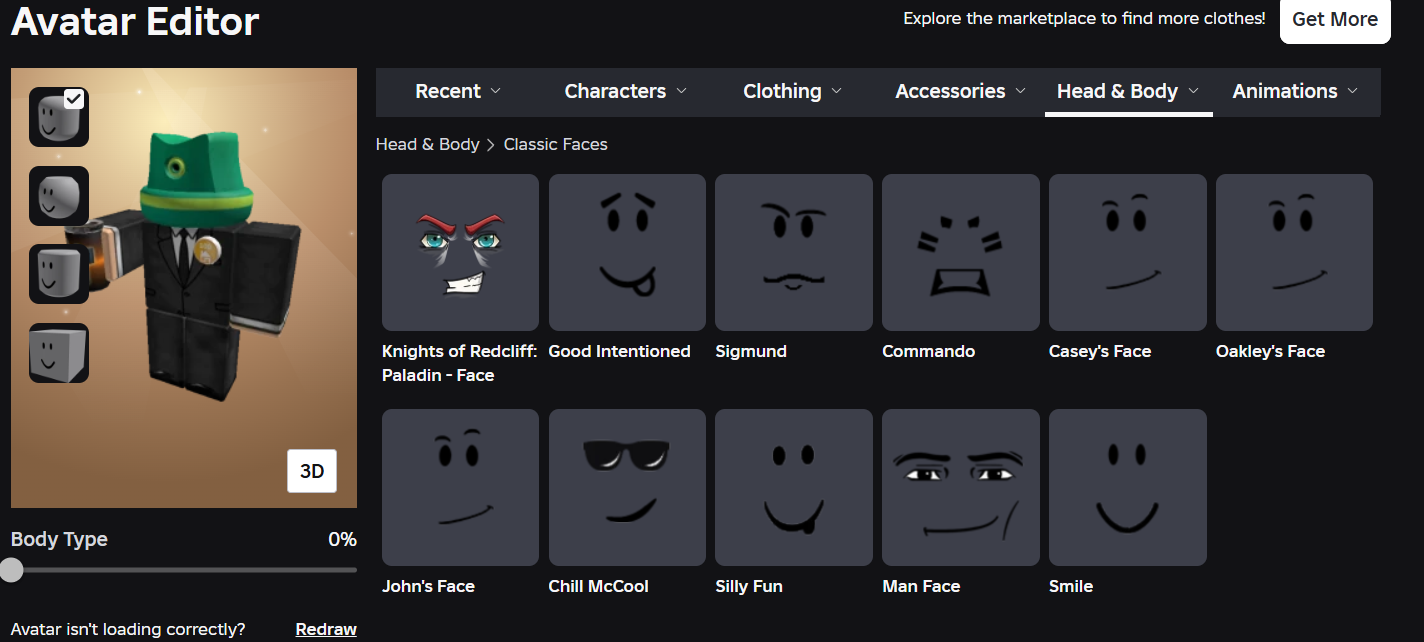
Task: Click the 'Knights of Redcliff: Paladin - Face' label
Action: [x=460, y=363]
